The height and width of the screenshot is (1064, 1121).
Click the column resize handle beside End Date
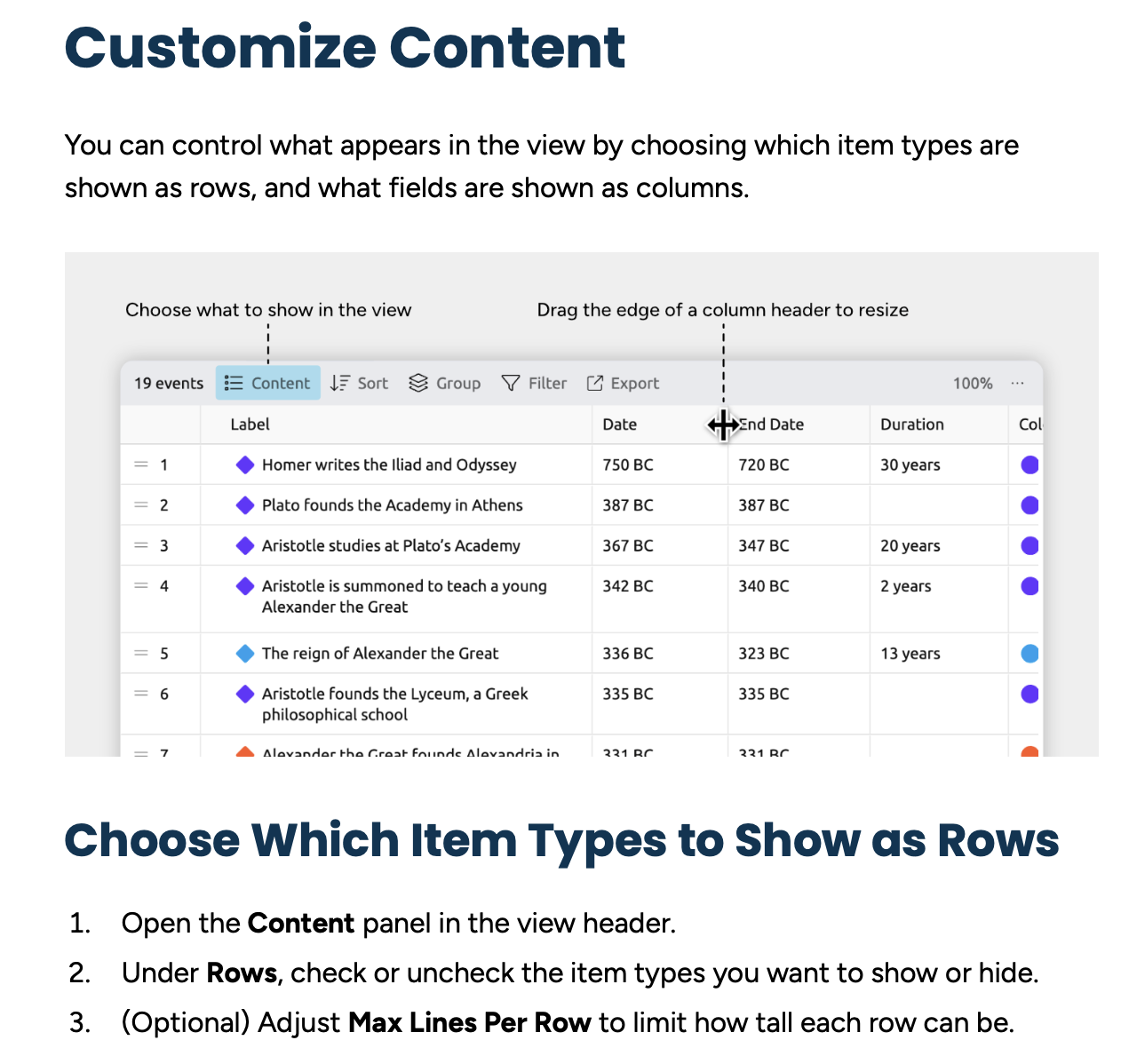click(x=725, y=425)
